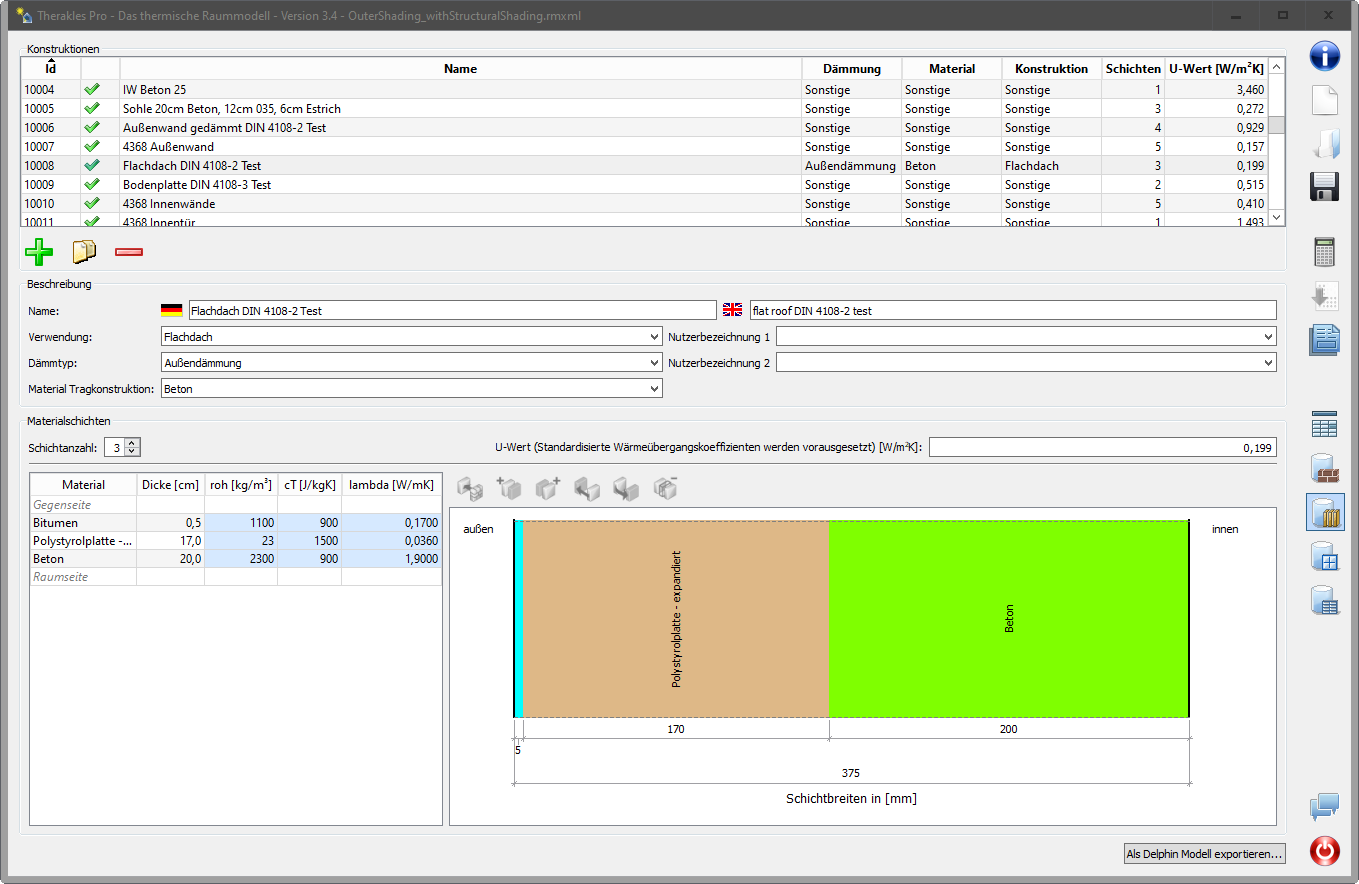1359x884 pixels.
Task: Select the '4368 Außenwand' construction row
Action: (644, 147)
